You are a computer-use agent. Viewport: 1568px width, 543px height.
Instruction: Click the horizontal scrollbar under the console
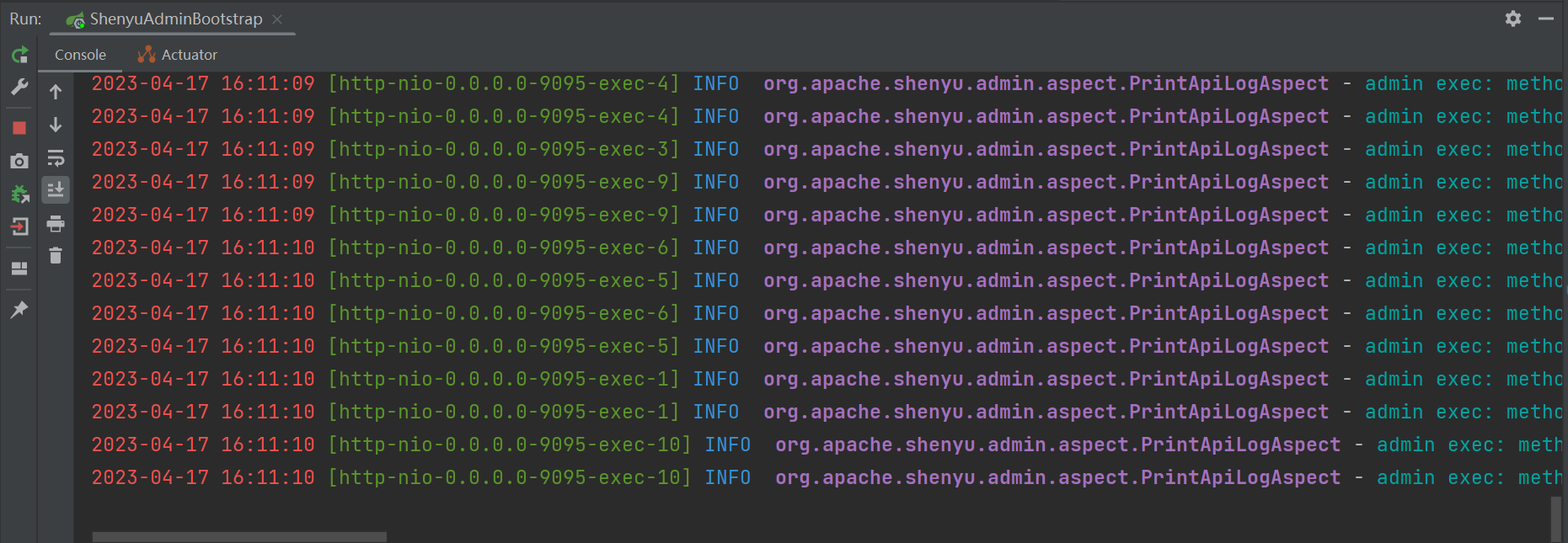pyautogui.click(x=239, y=536)
